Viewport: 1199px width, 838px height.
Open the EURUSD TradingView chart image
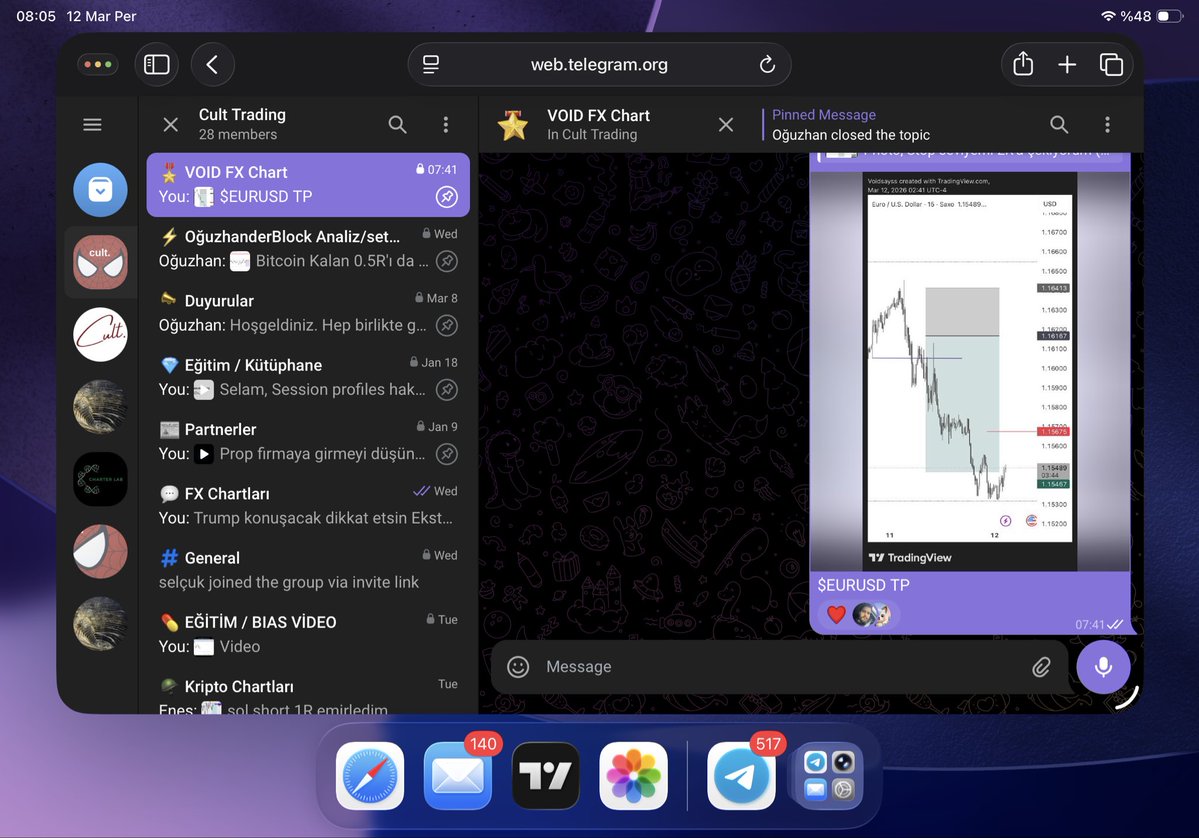tap(970, 372)
